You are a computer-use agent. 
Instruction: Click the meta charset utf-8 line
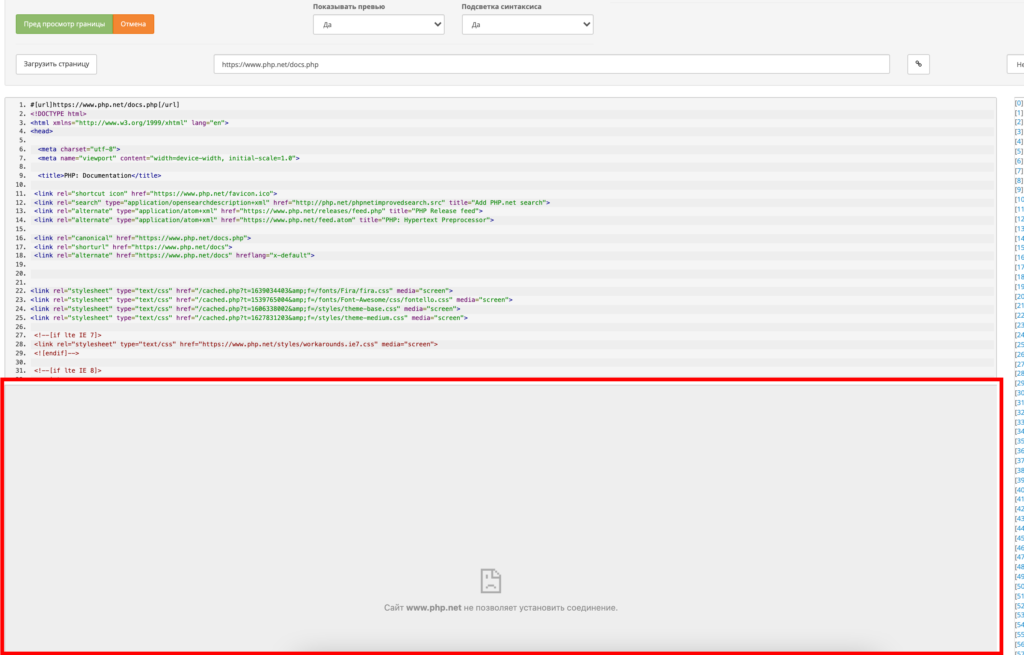(79, 149)
